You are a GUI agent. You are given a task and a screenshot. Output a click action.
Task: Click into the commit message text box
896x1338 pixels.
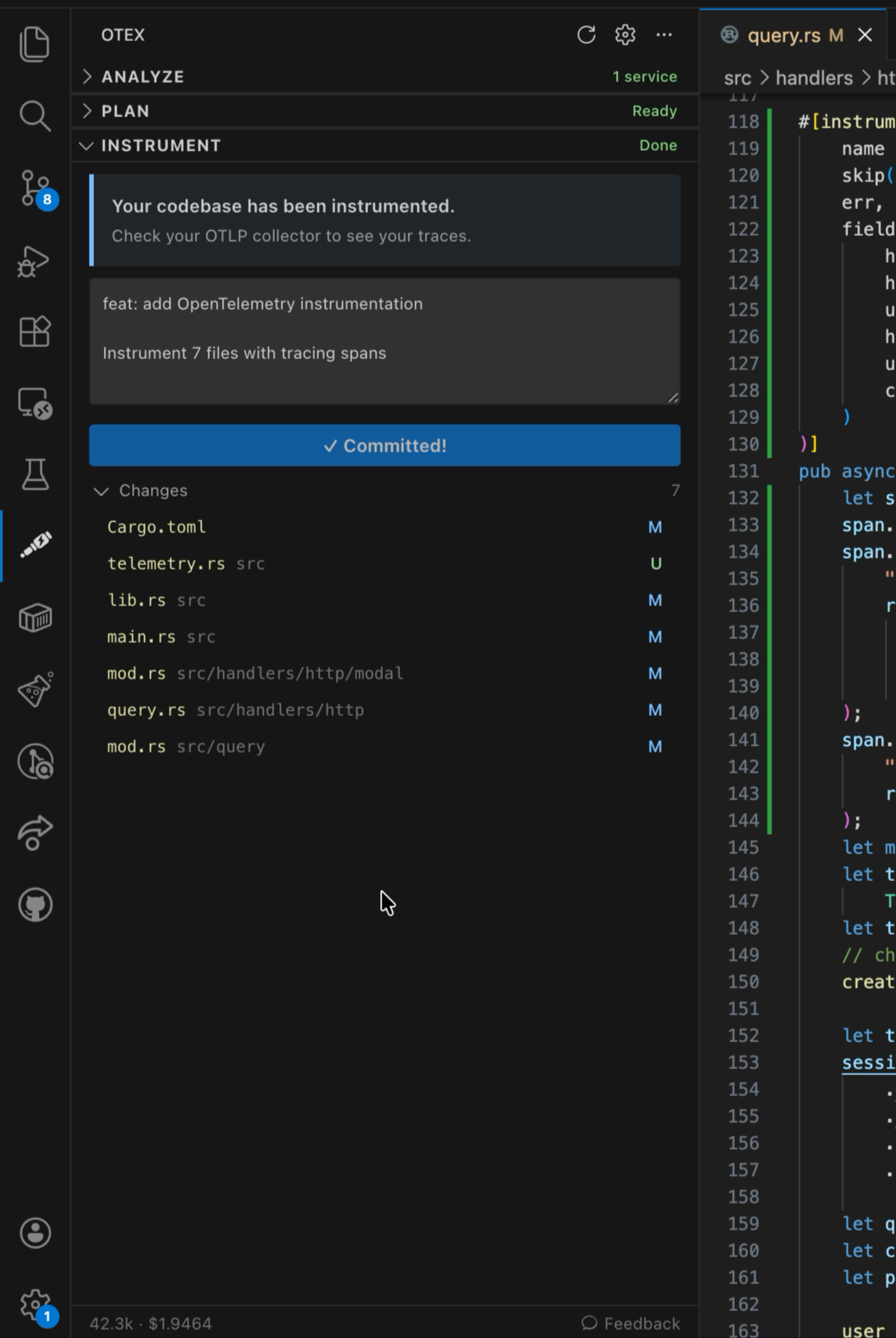point(385,342)
